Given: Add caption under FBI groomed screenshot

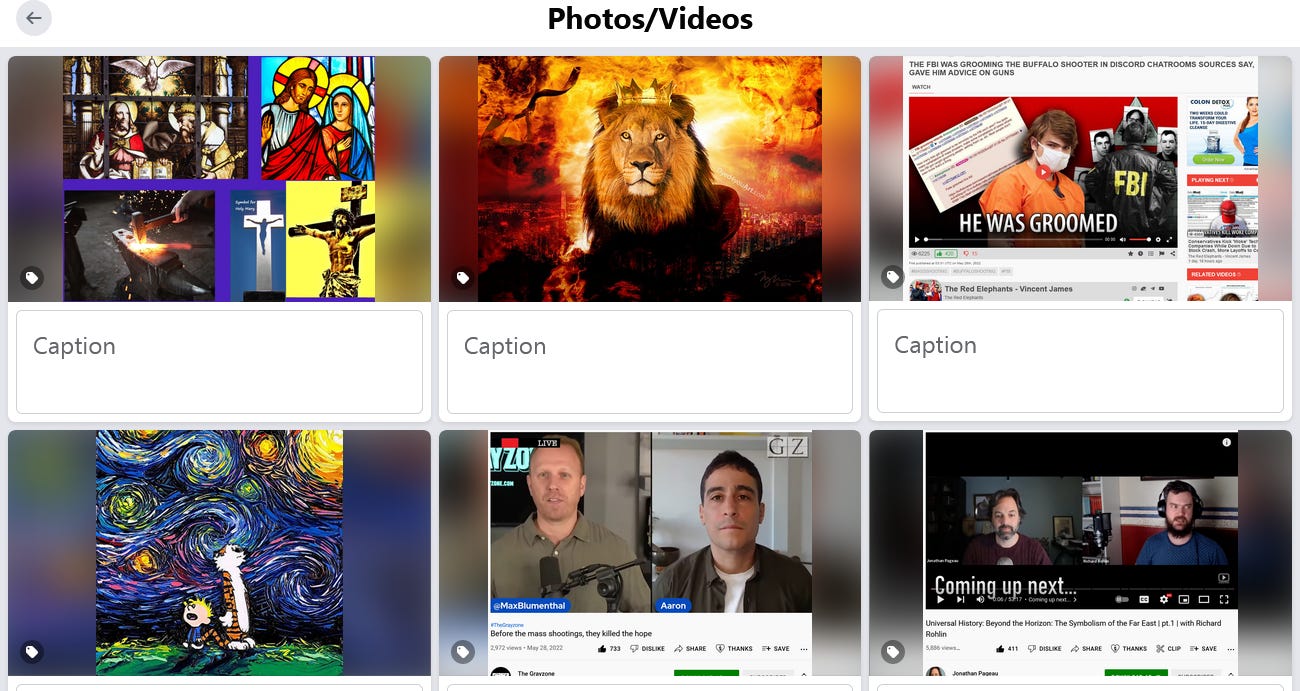Looking at the screenshot, I should point(1080,361).
